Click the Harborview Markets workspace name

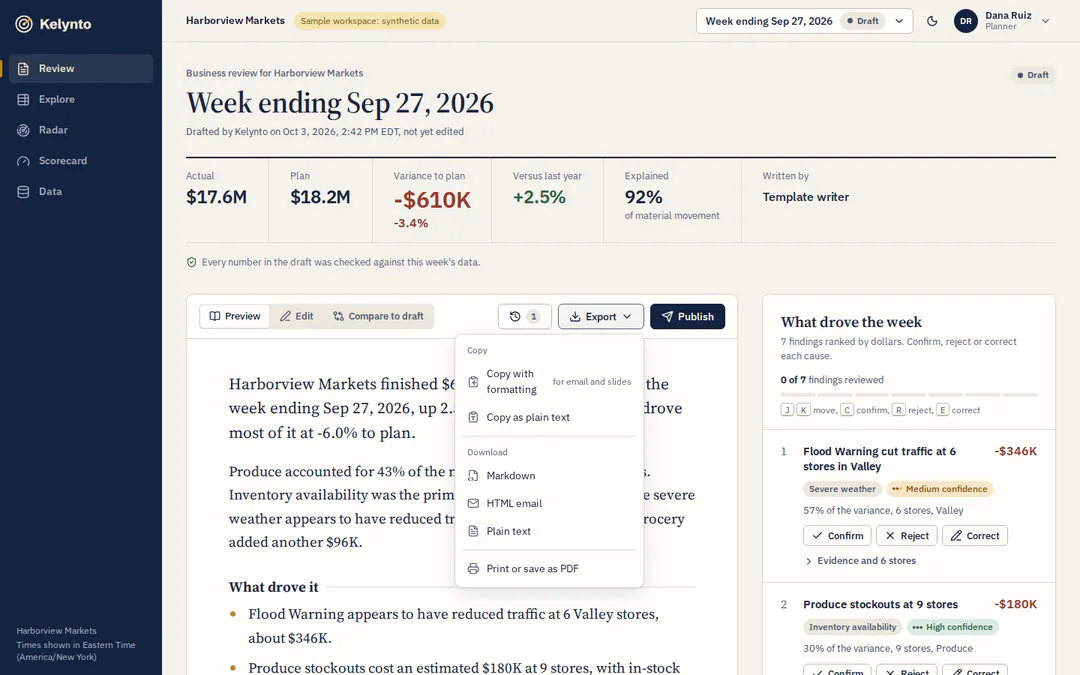click(235, 21)
